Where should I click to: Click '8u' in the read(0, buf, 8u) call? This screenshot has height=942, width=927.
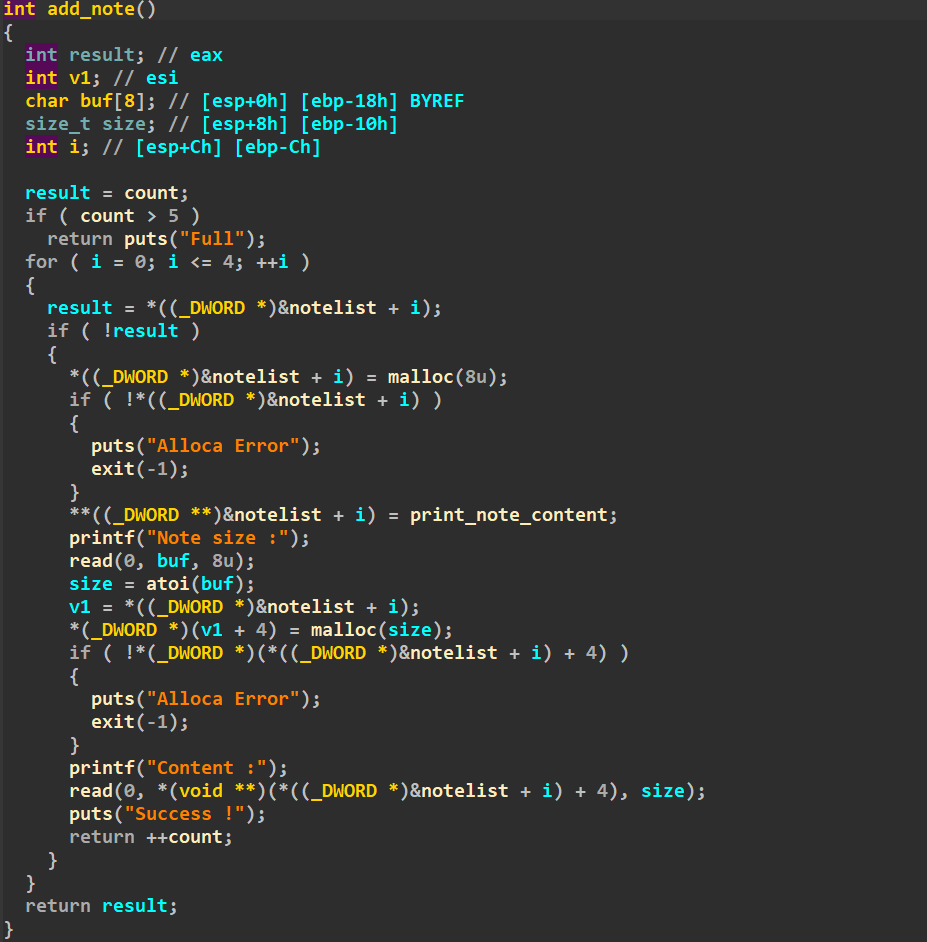click(x=223, y=561)
